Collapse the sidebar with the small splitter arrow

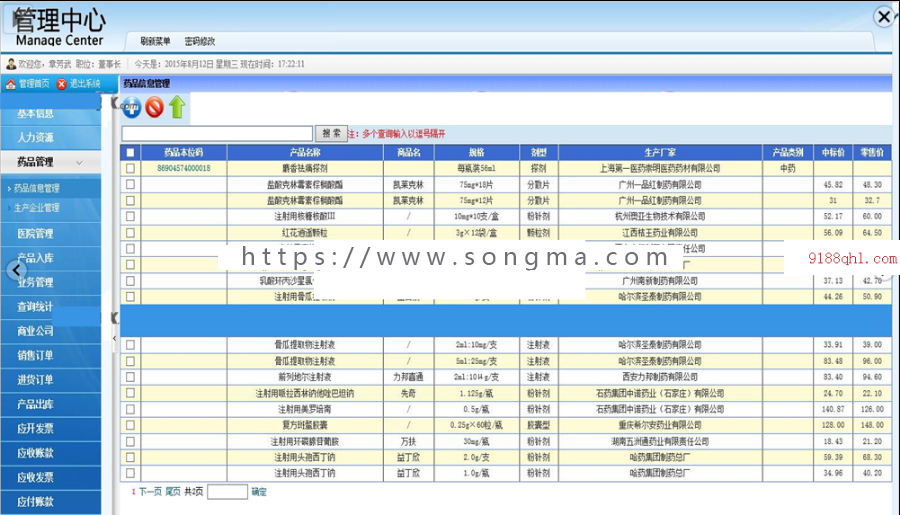pos(114,338)
